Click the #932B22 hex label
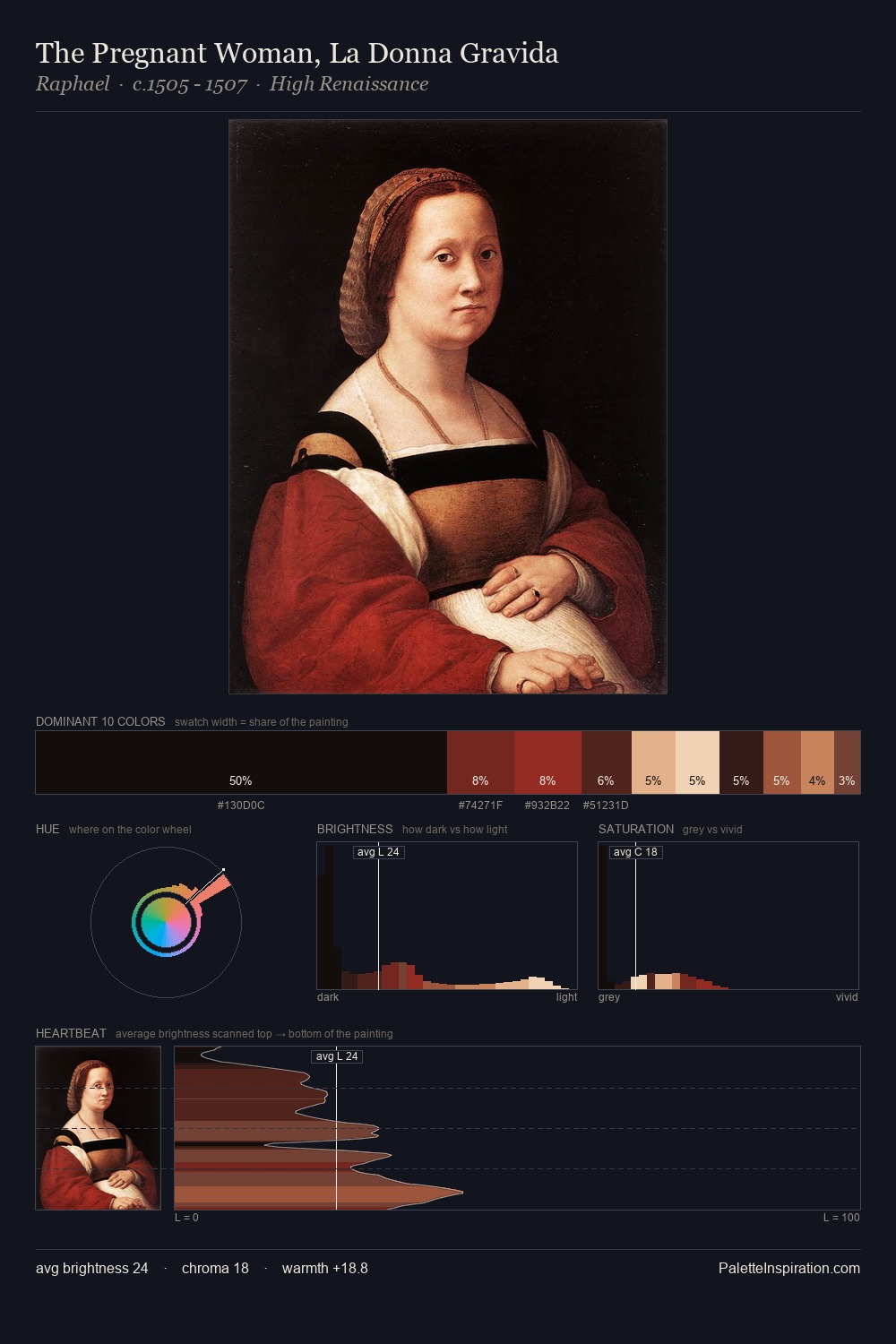The width and height of the screenshot is (896, 1344). coord(547,806)
